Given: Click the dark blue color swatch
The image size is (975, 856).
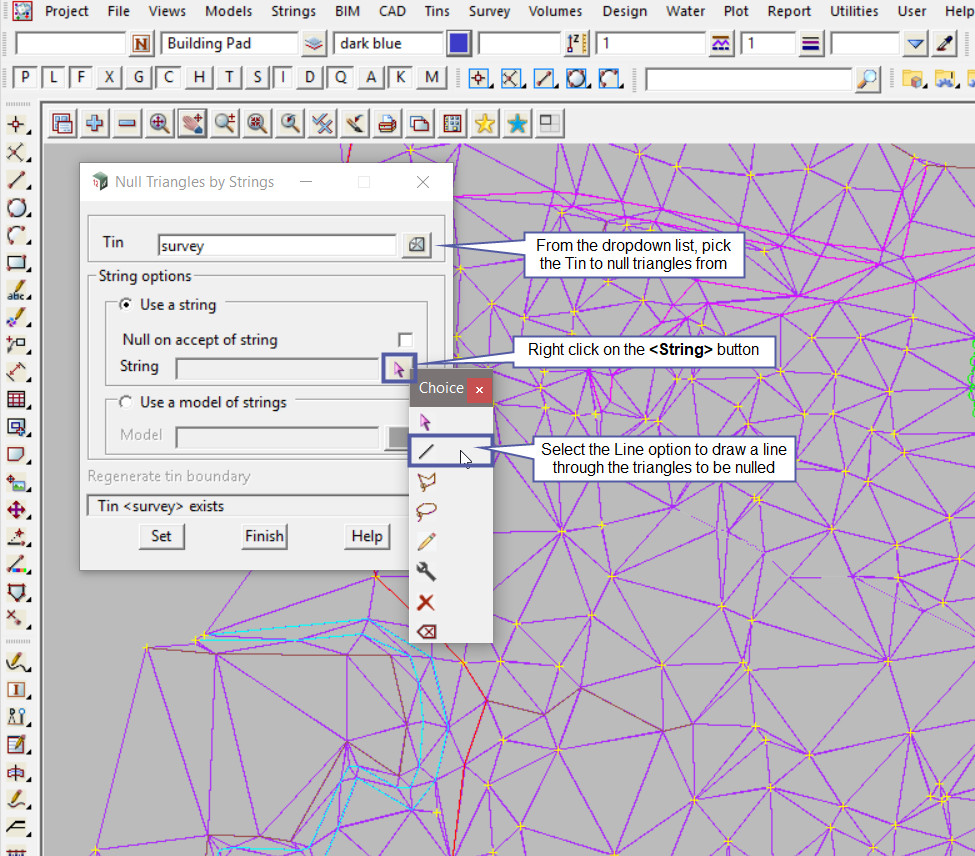Looking at the screenshot, I should [x=459, y=44].
